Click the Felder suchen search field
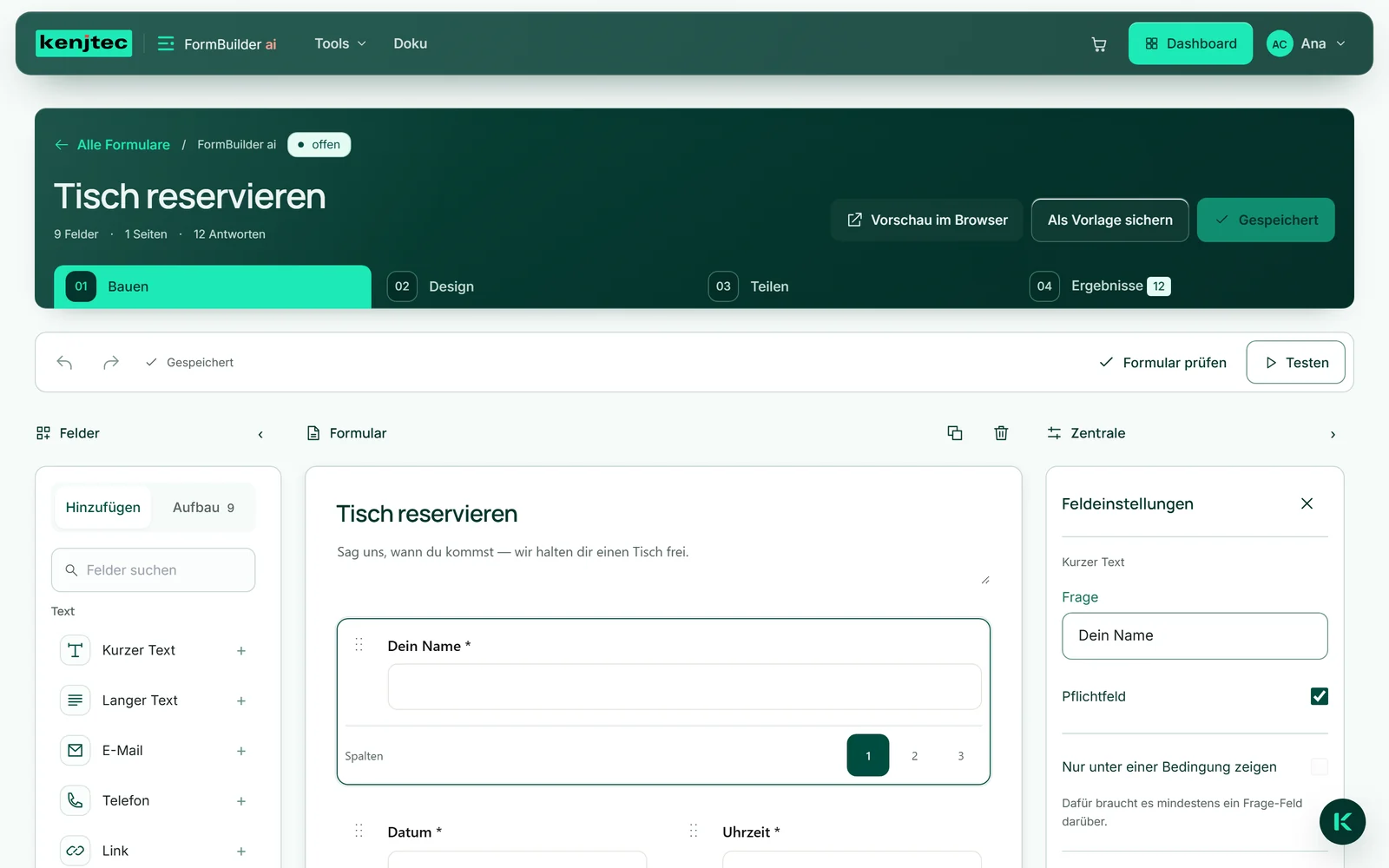This screenshot has height=868, width=1389. (154, 570)
